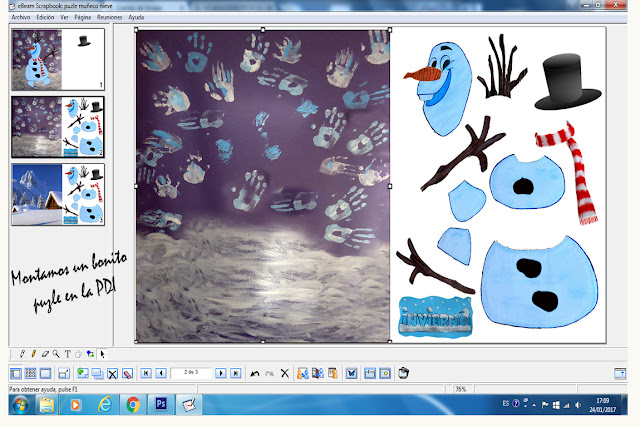Open the Página menu
Screen dimensions: 640x427
(x=82, y=17)
